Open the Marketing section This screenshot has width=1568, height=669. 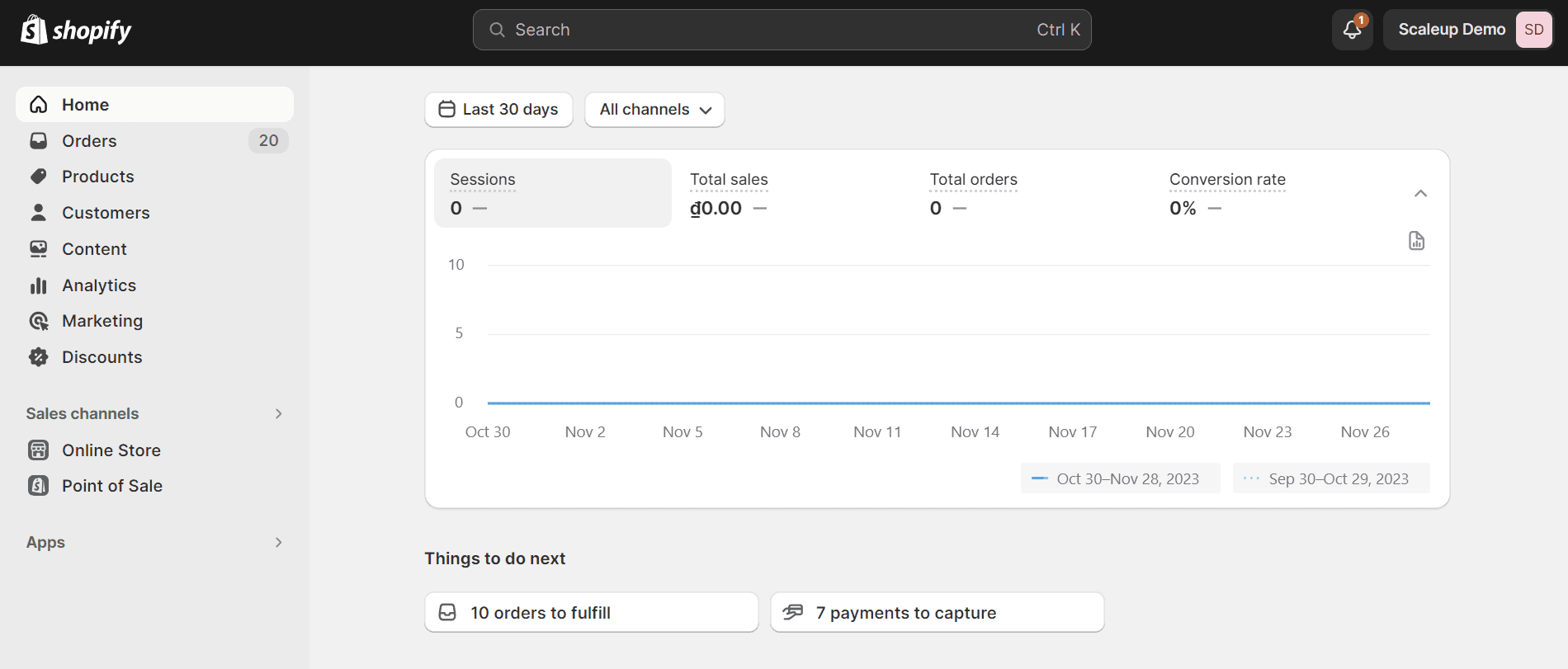pos(154,321)
